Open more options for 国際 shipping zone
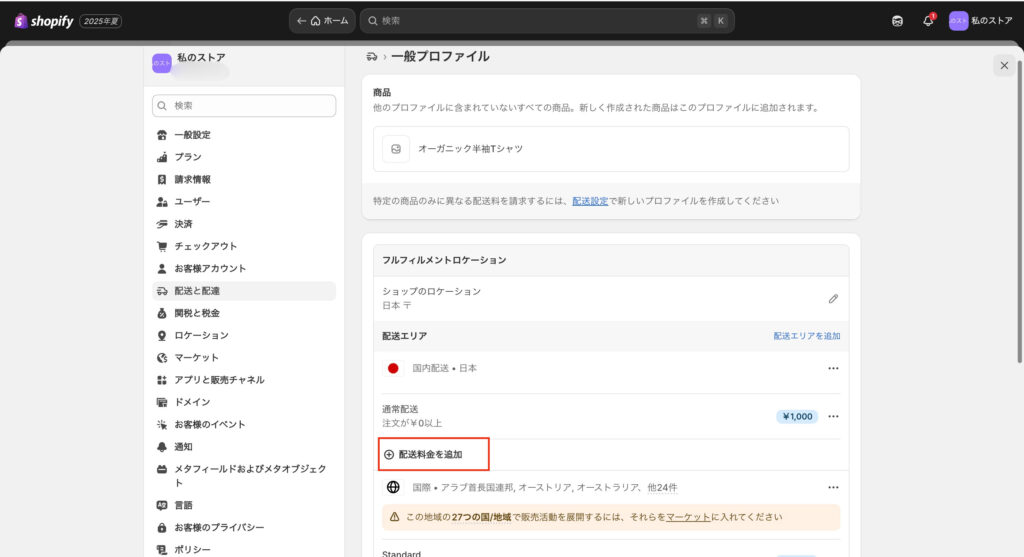The width and height of the screenshot is (1024, 557). coord(833,488)
